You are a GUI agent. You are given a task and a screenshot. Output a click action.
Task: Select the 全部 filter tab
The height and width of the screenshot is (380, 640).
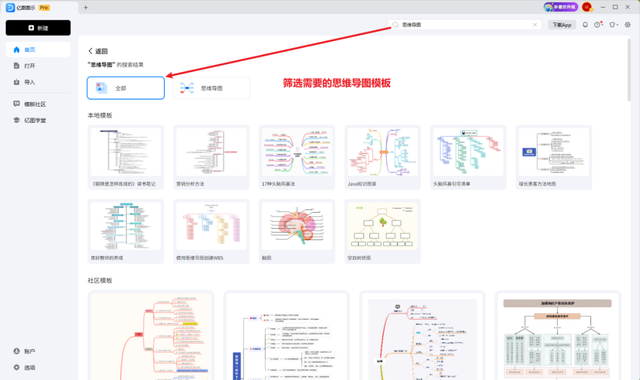(x=126, y=88)
